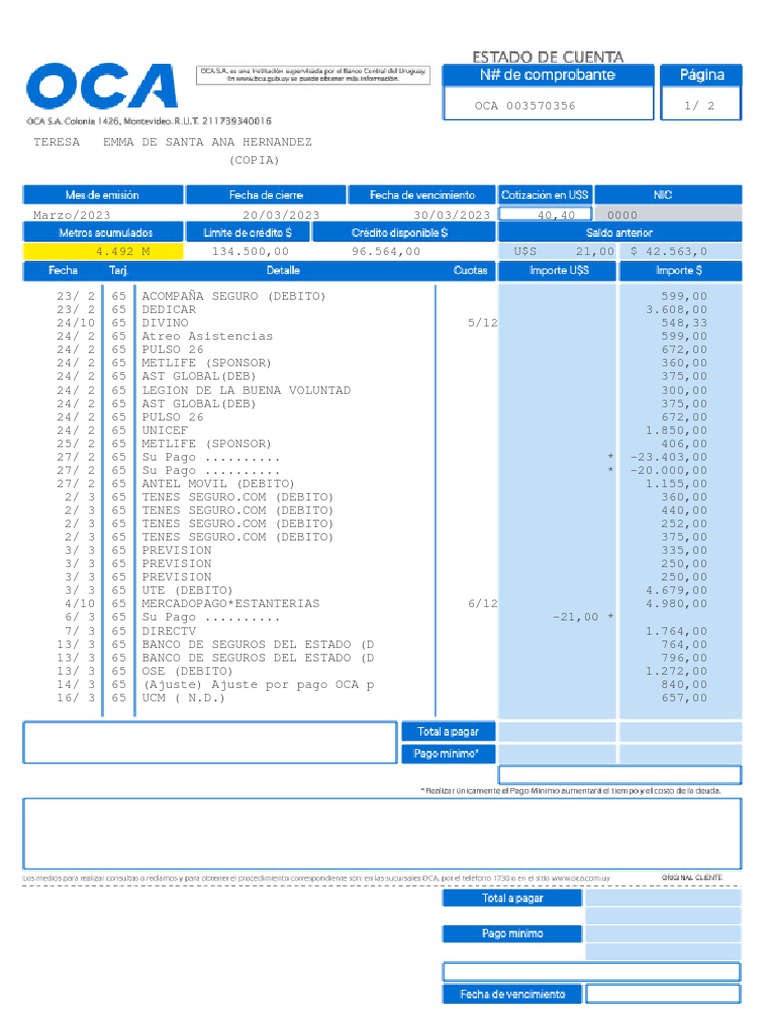Select UCM ( N.D.) transaction
Screen dimensions: 768x1024
[x=183, y=698]
